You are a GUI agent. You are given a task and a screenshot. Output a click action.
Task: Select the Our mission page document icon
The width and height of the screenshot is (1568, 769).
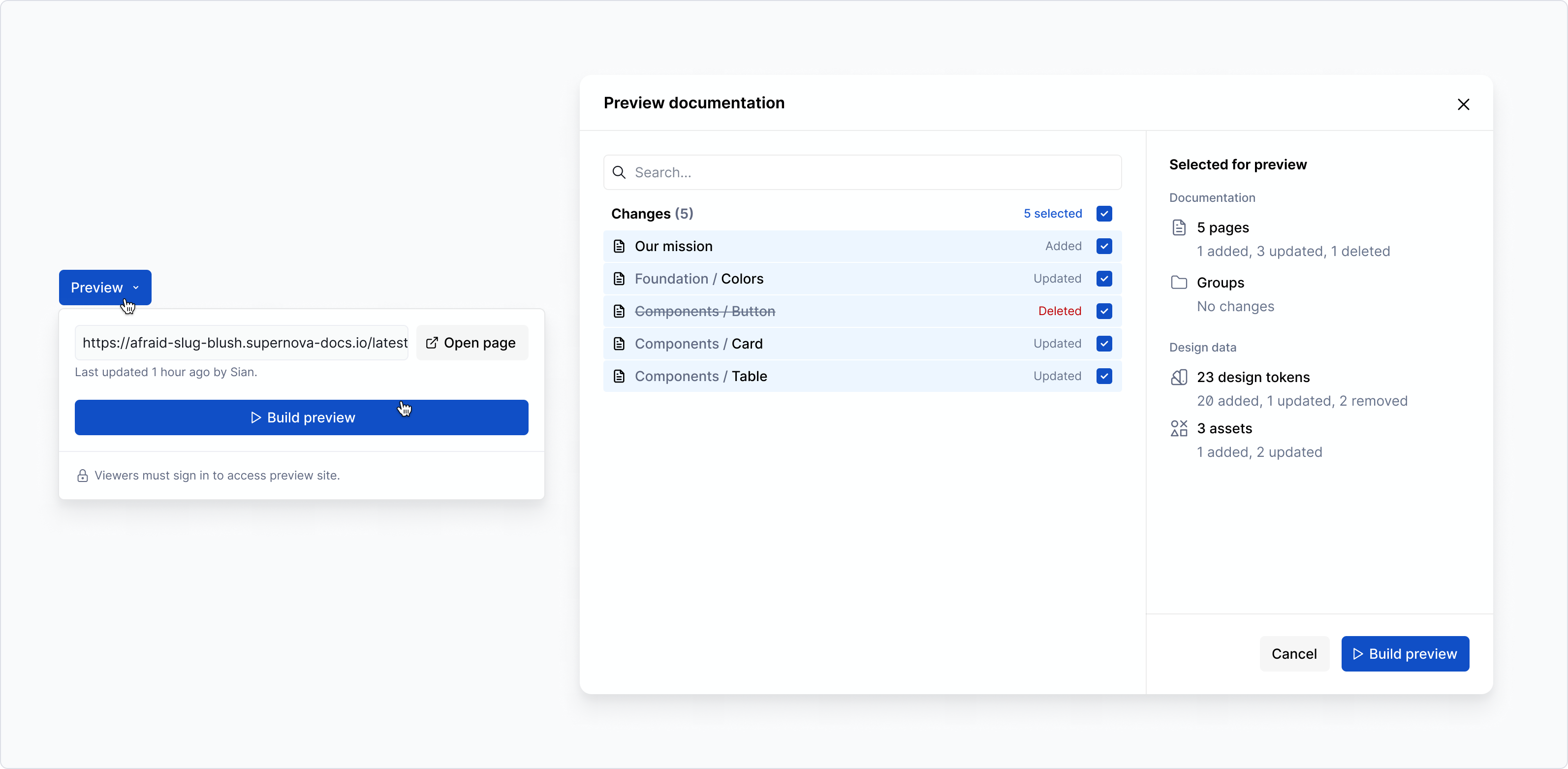tap(620, 246)
